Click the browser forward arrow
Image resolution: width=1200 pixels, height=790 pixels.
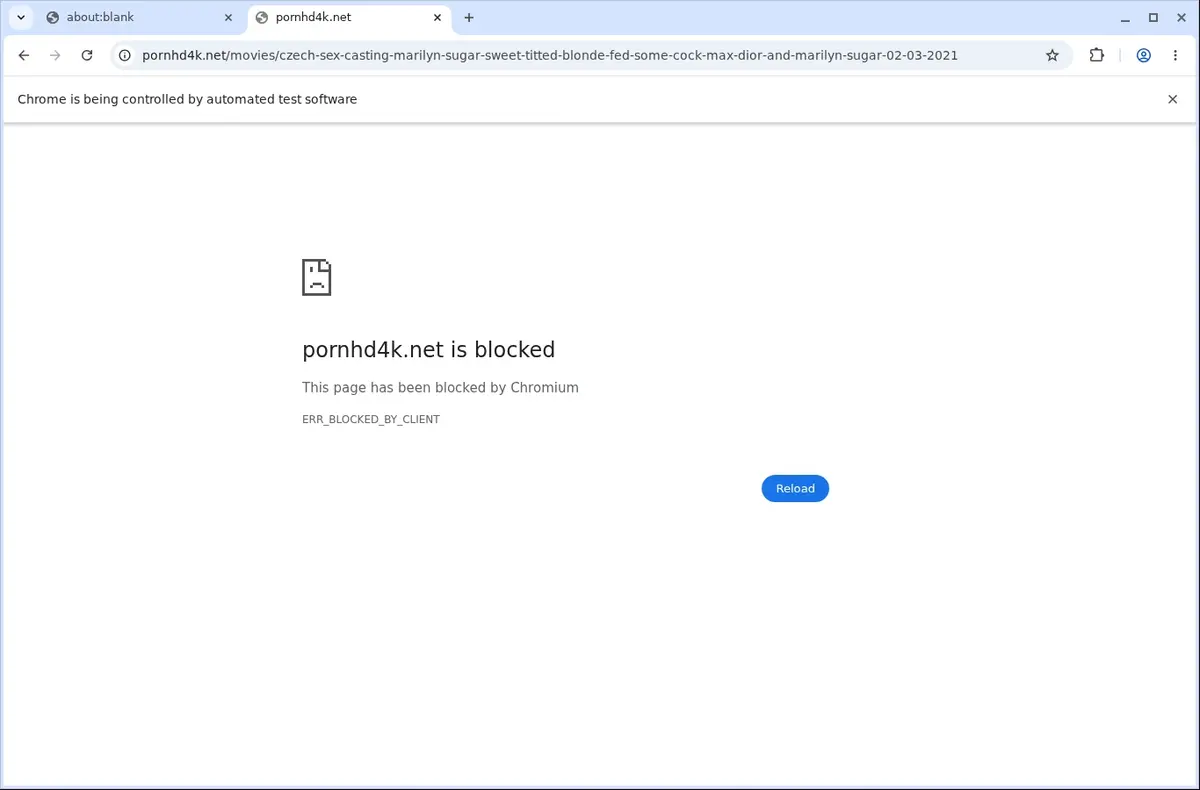click(x=55, y=56)
